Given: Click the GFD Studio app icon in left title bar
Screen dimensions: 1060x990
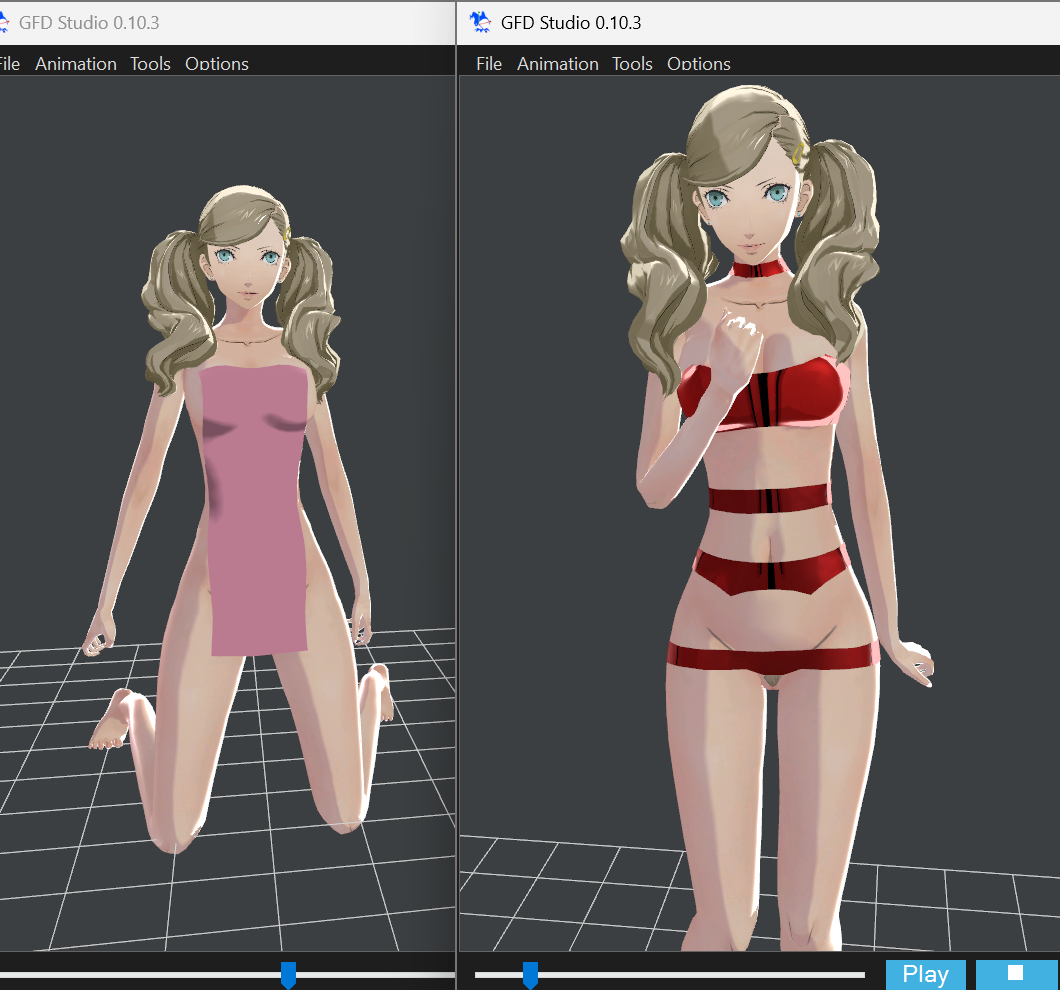Looking at the screenshot, I should click(3, 22).
